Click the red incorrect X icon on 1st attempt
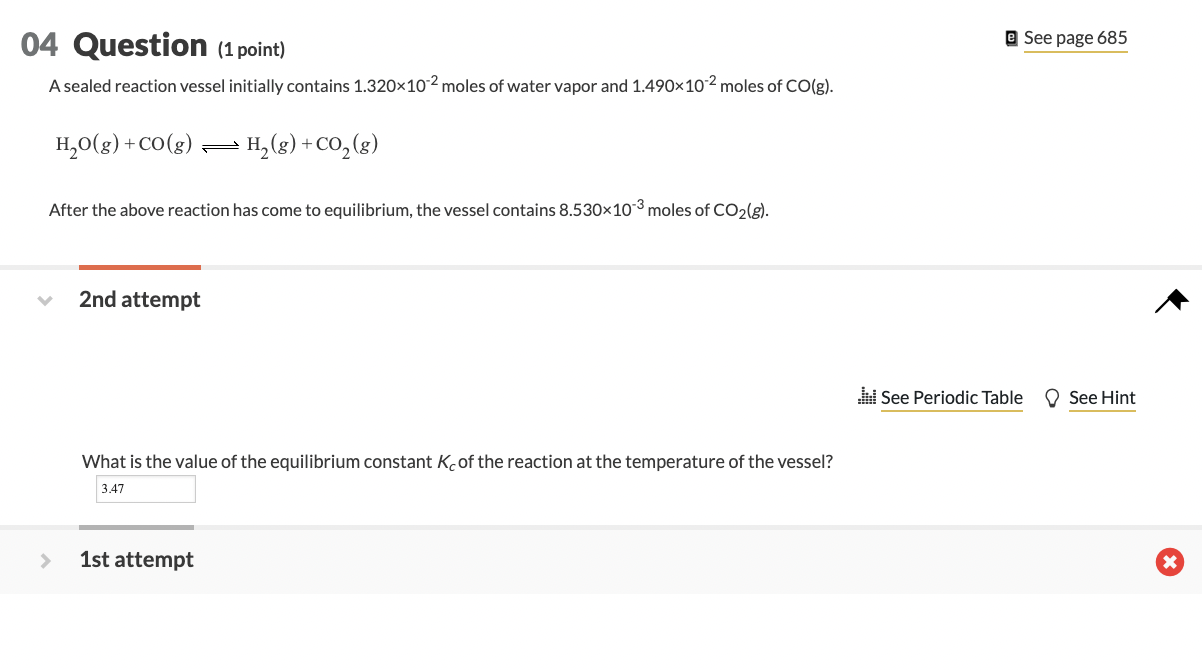1202x670 pixels. pyautogui.click(x=1169, y=562)
